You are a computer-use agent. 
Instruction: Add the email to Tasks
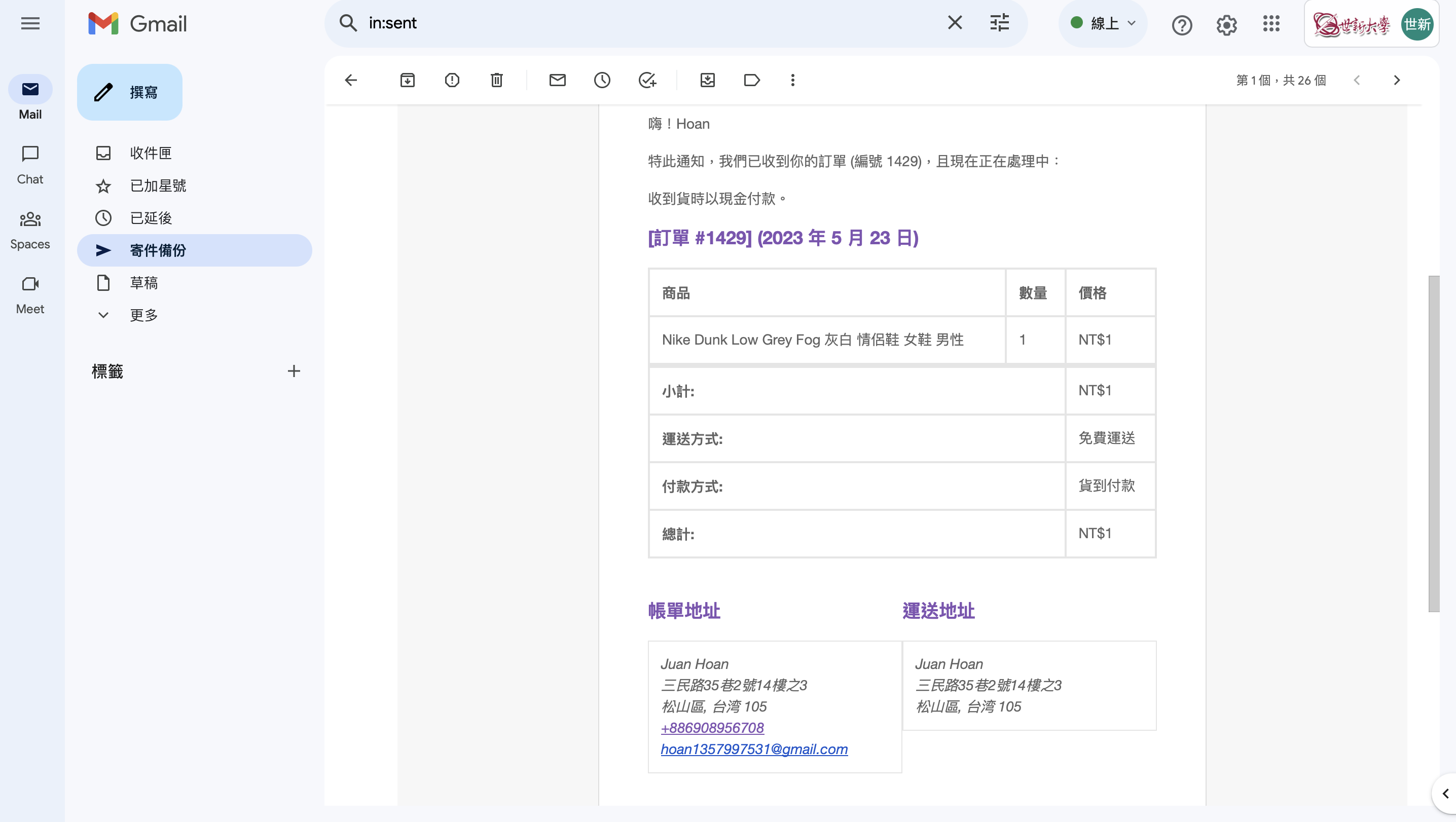click(646, 80)
